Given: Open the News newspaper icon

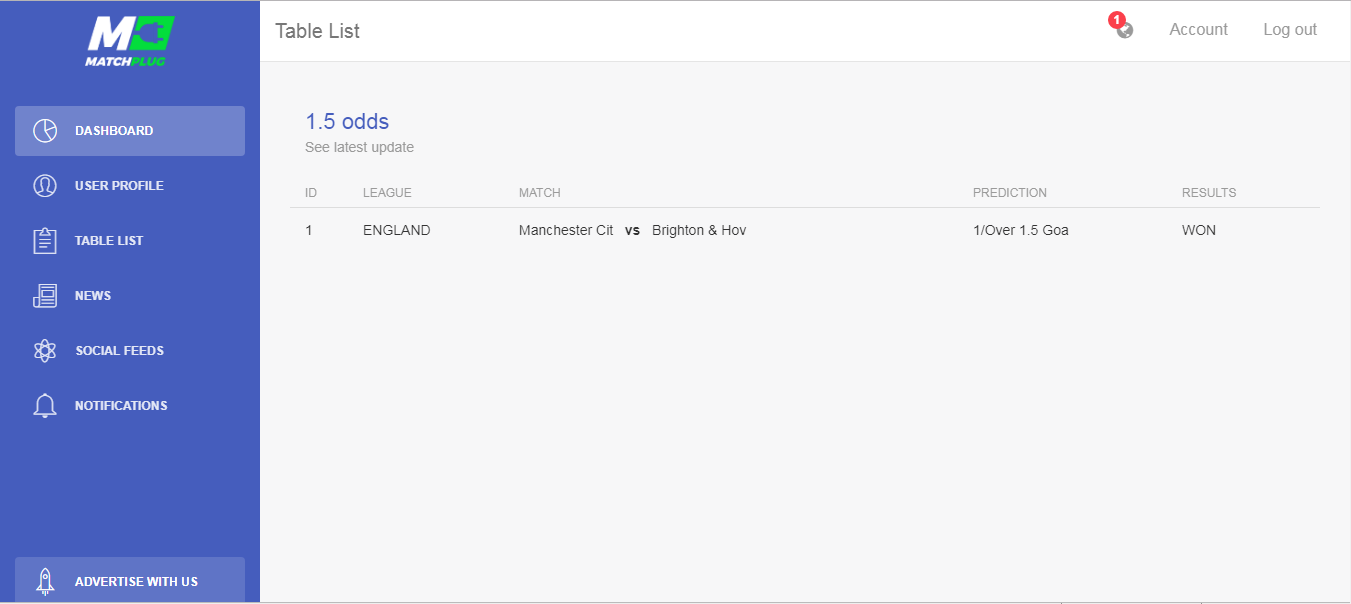Looking at the screenshot, I should pos(45,296).
